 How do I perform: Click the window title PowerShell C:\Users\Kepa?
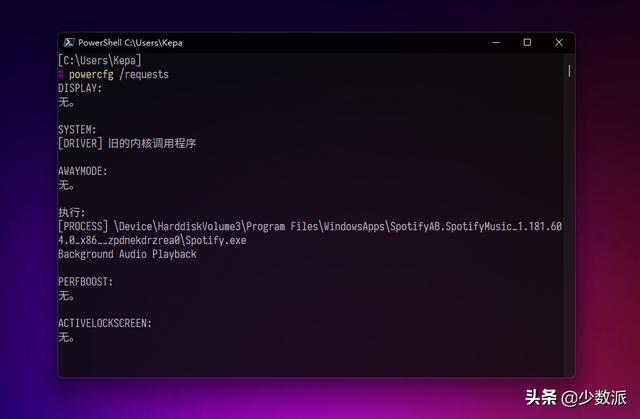130,42
